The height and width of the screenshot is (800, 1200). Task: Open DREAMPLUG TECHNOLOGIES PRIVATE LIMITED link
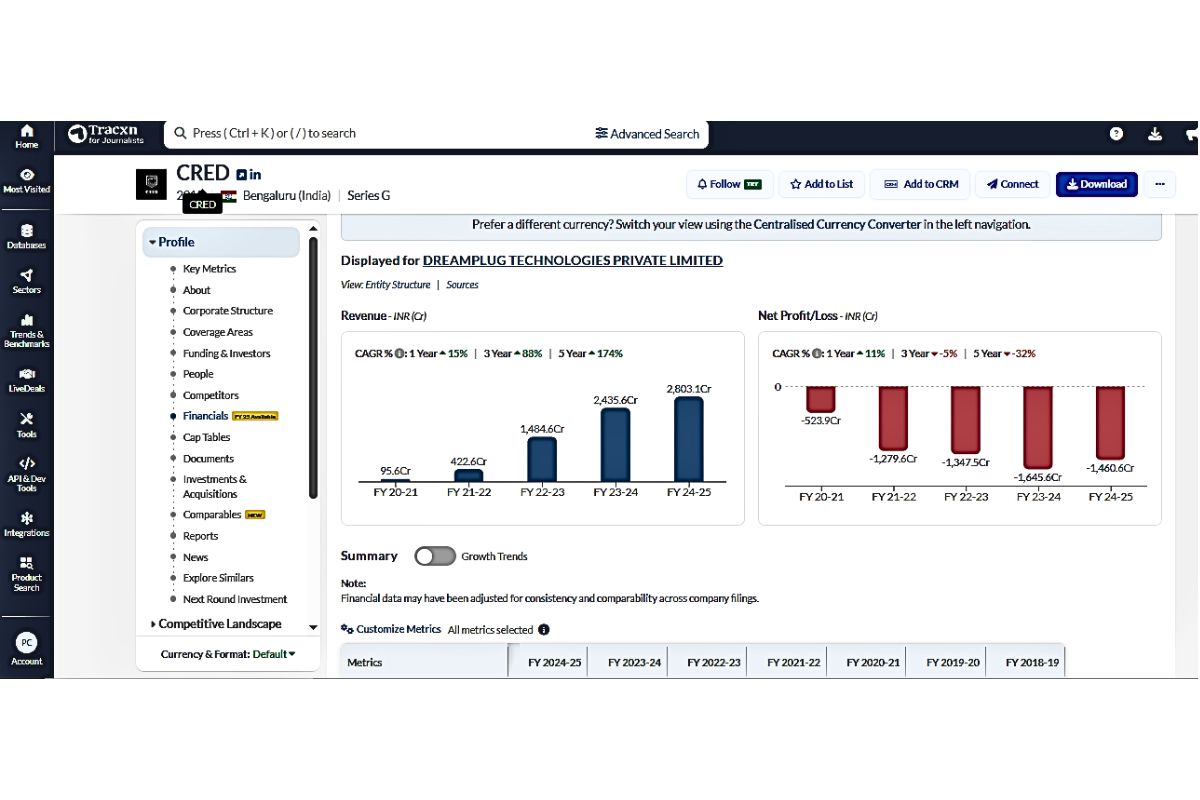(573, 260)
